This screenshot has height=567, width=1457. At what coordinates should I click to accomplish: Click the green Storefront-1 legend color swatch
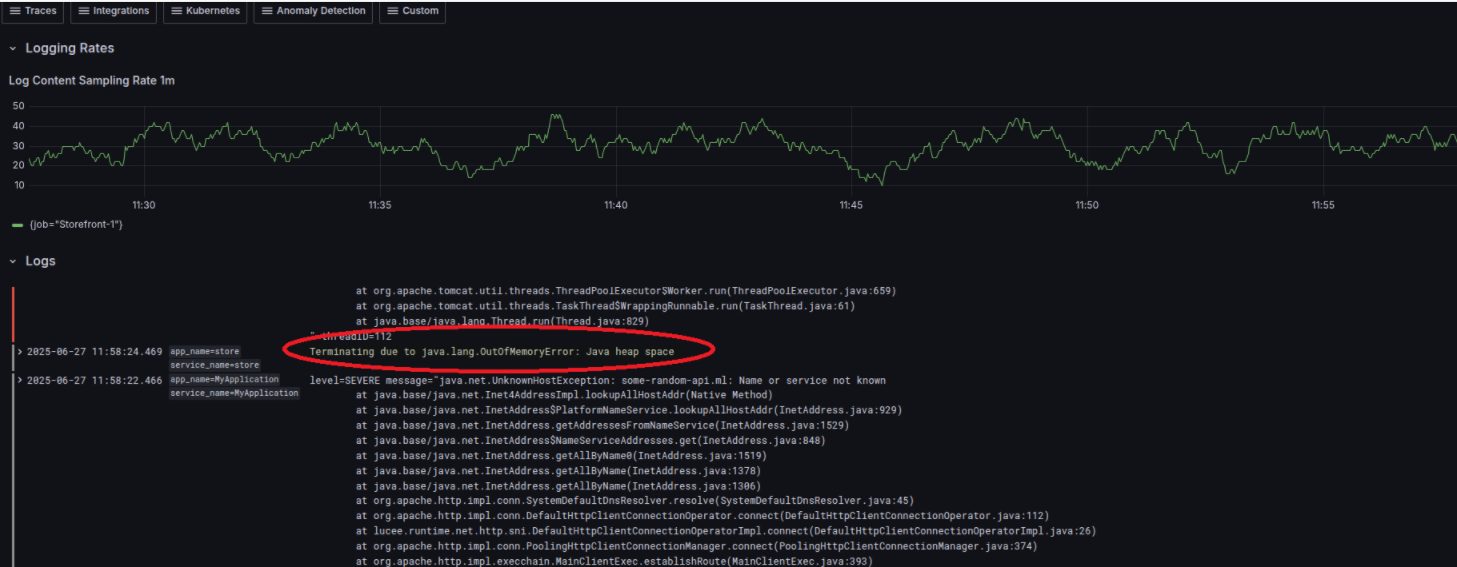tap(17, 225)
